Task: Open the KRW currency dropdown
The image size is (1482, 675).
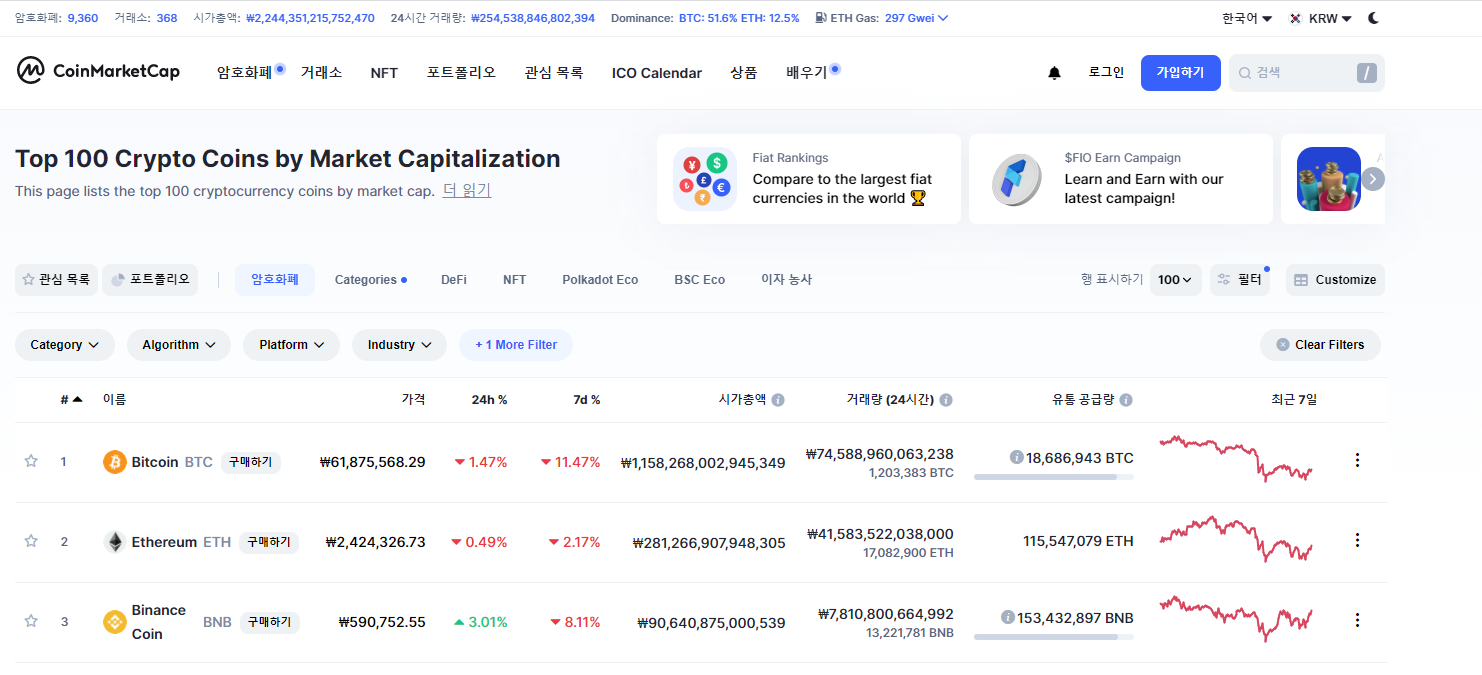Action: pyautogui.click(x=1320, y=18)
